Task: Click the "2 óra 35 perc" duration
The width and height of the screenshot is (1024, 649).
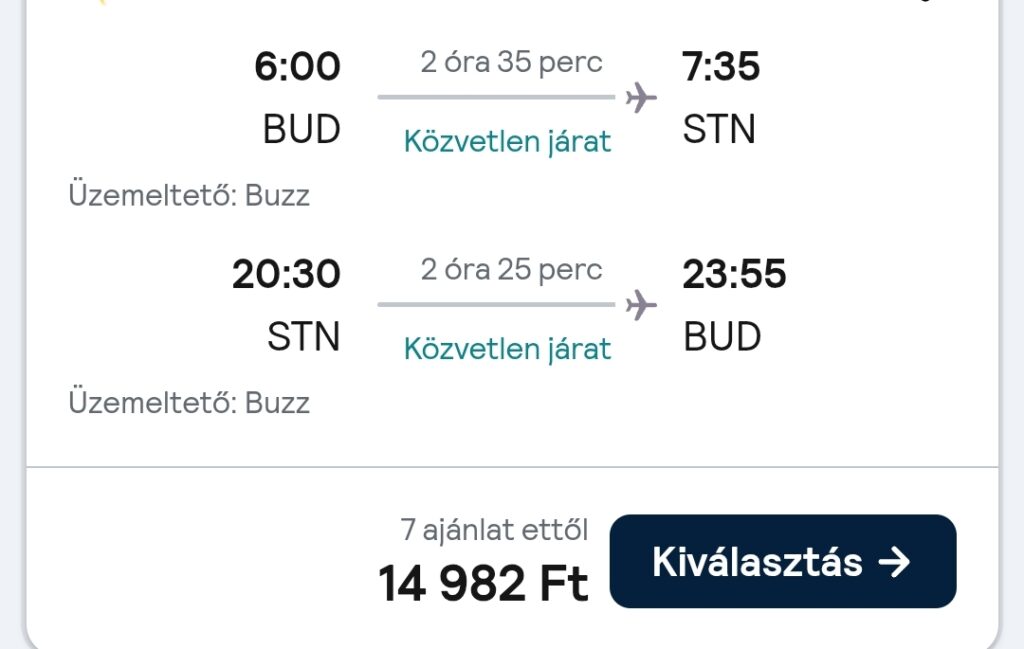Action: coord(511,62)
